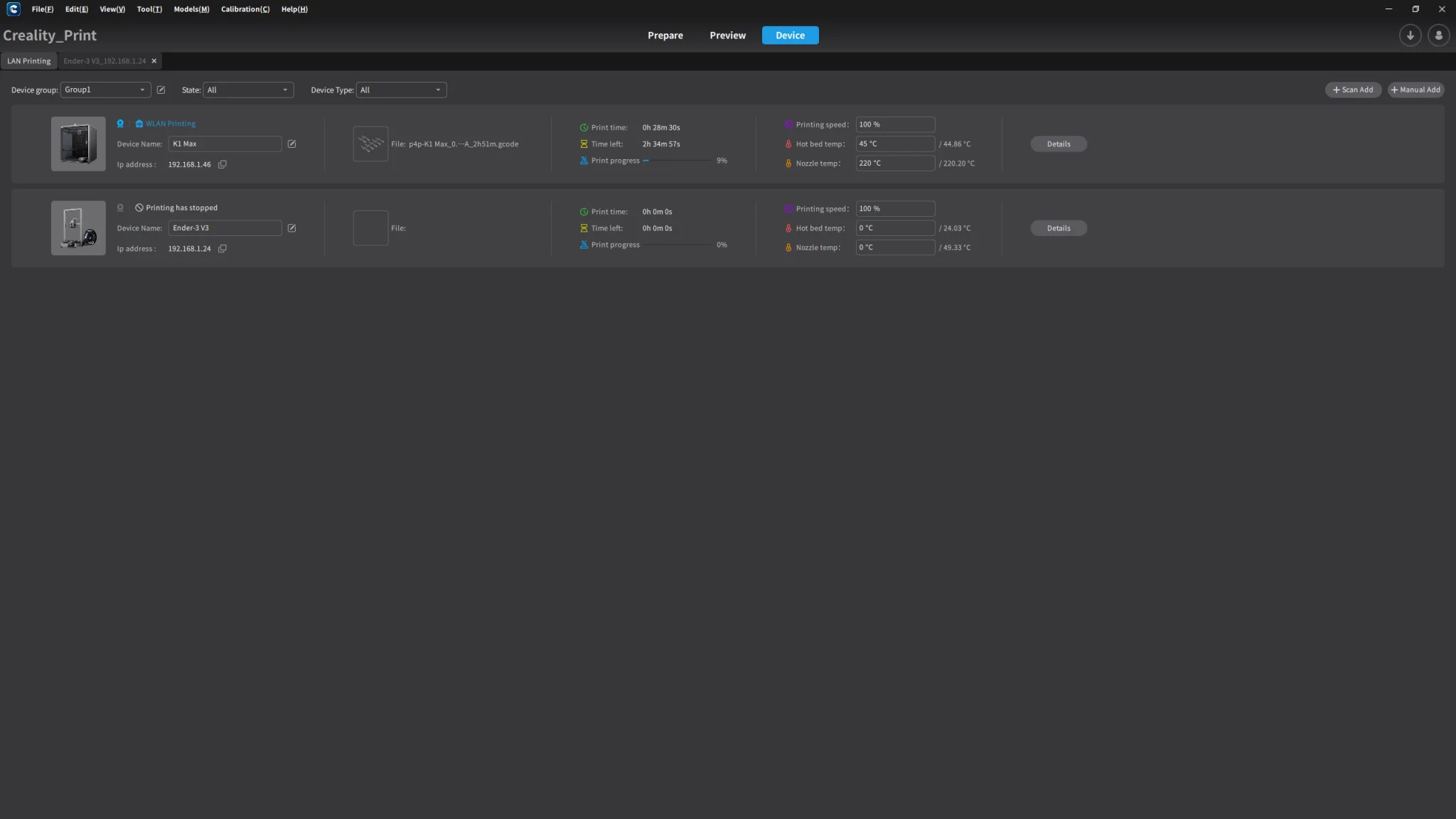Copy the IP address 192.168.1.24
Image resolution: width=1456 pixels, height=819 pixels.
223,249
